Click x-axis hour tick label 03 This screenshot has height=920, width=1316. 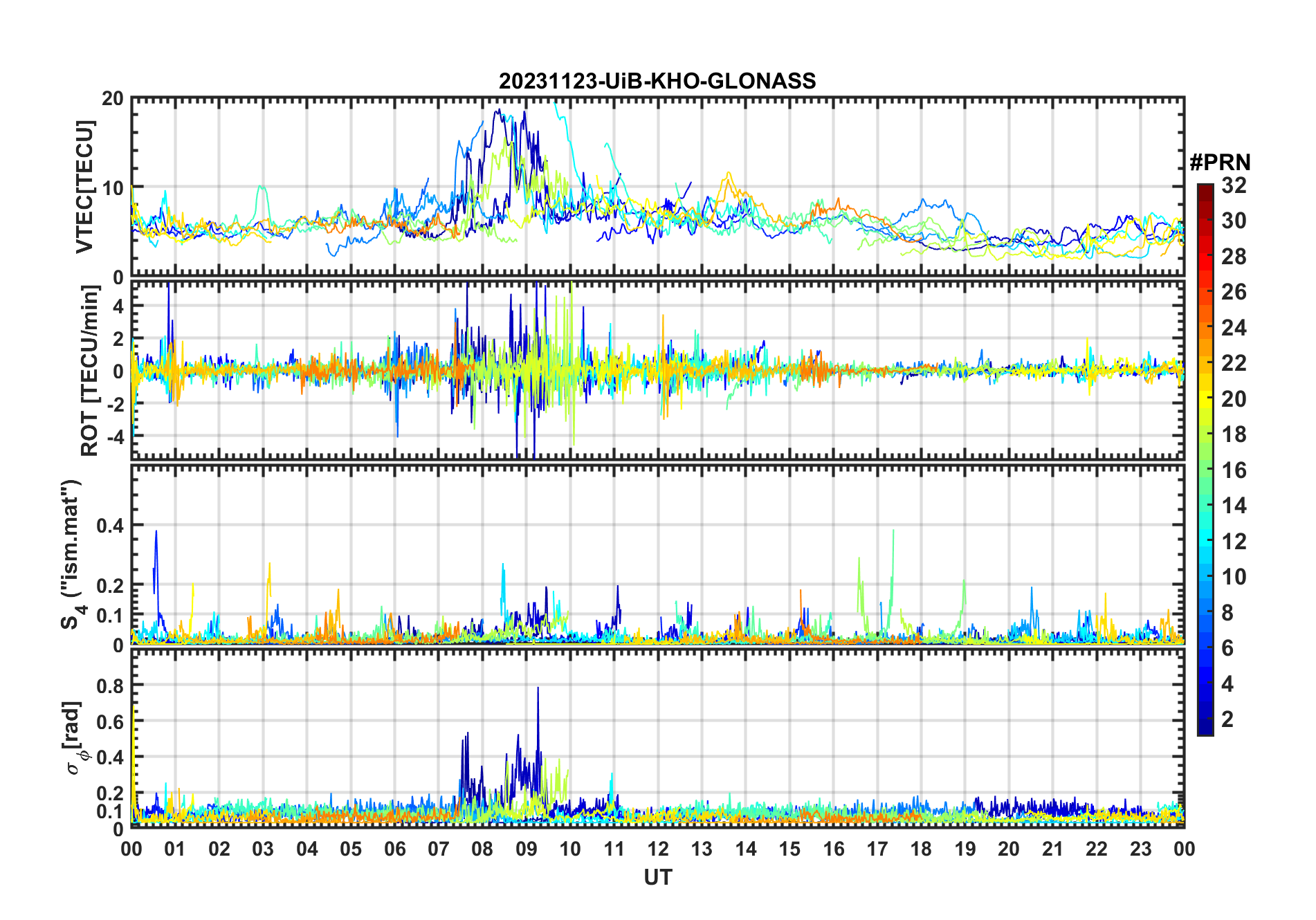(263, 849)
